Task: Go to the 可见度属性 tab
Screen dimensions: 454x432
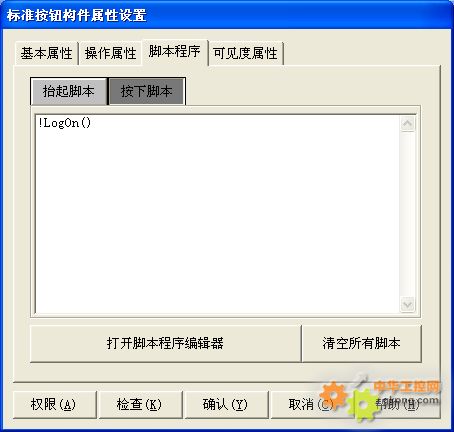Action: click(246, 53)
